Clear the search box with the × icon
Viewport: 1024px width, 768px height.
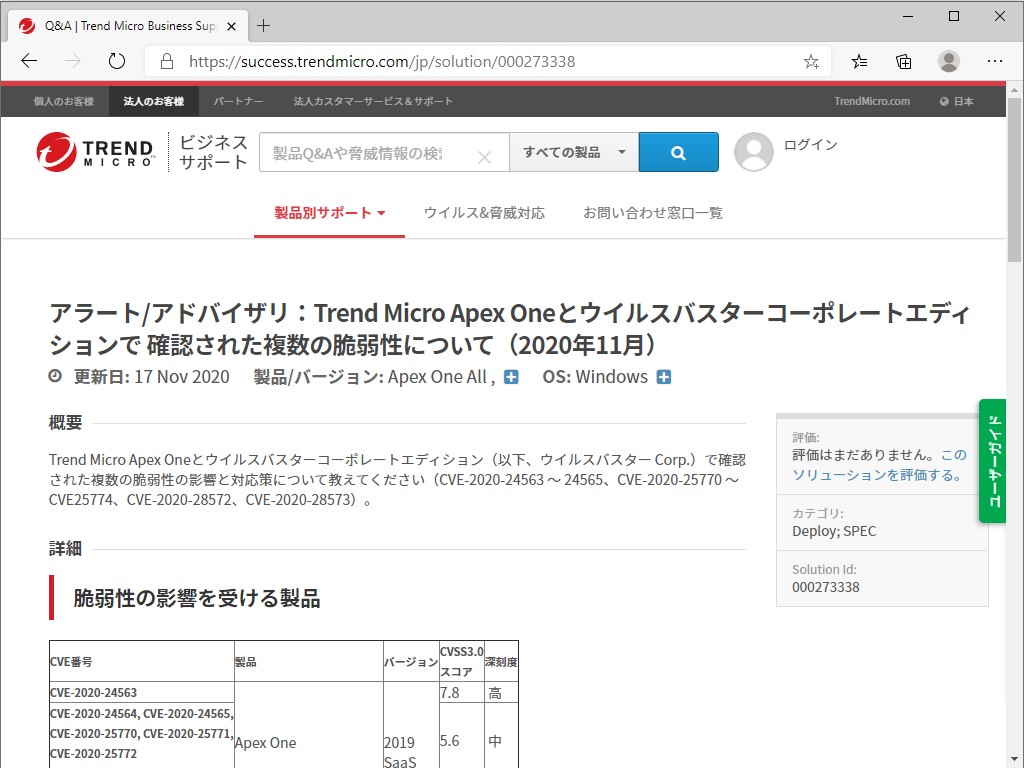click(x=485, y=156)
